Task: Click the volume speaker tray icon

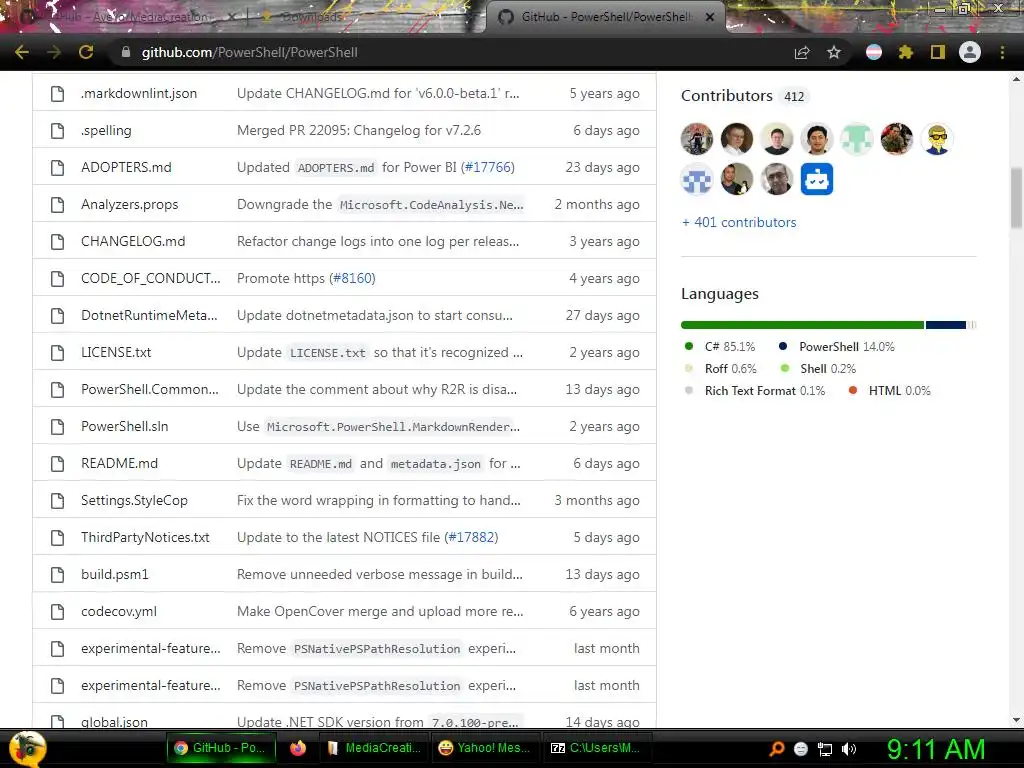Action: coord(849,749)
